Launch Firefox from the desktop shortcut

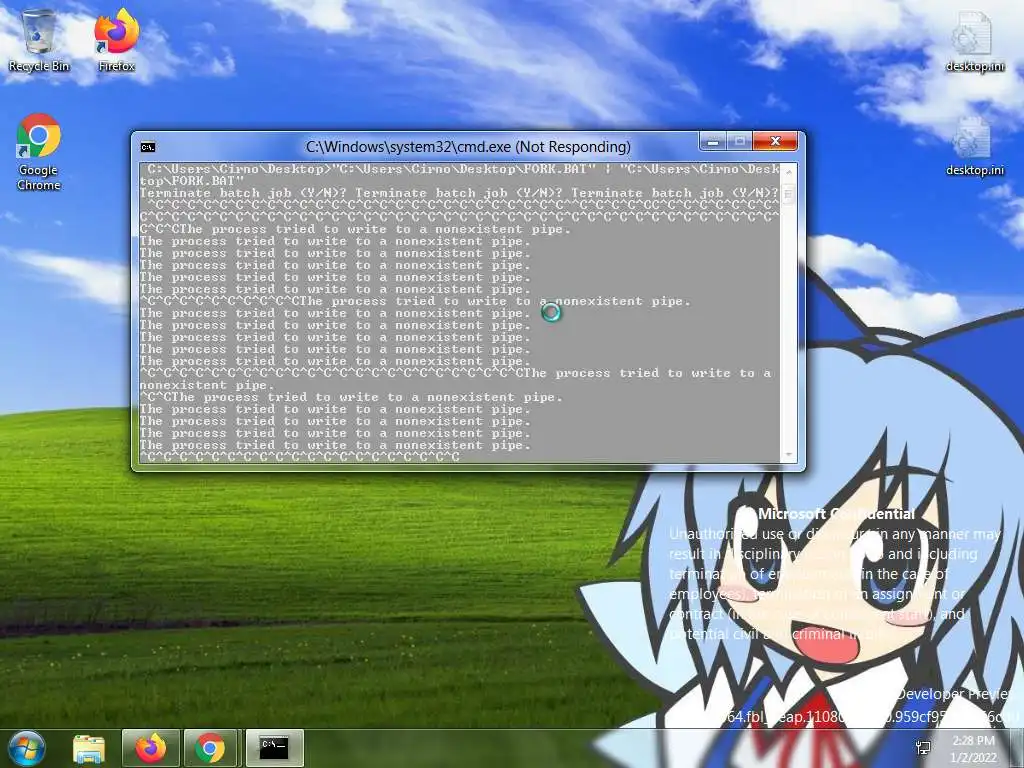pyautogui.click(x=116, y=40)
